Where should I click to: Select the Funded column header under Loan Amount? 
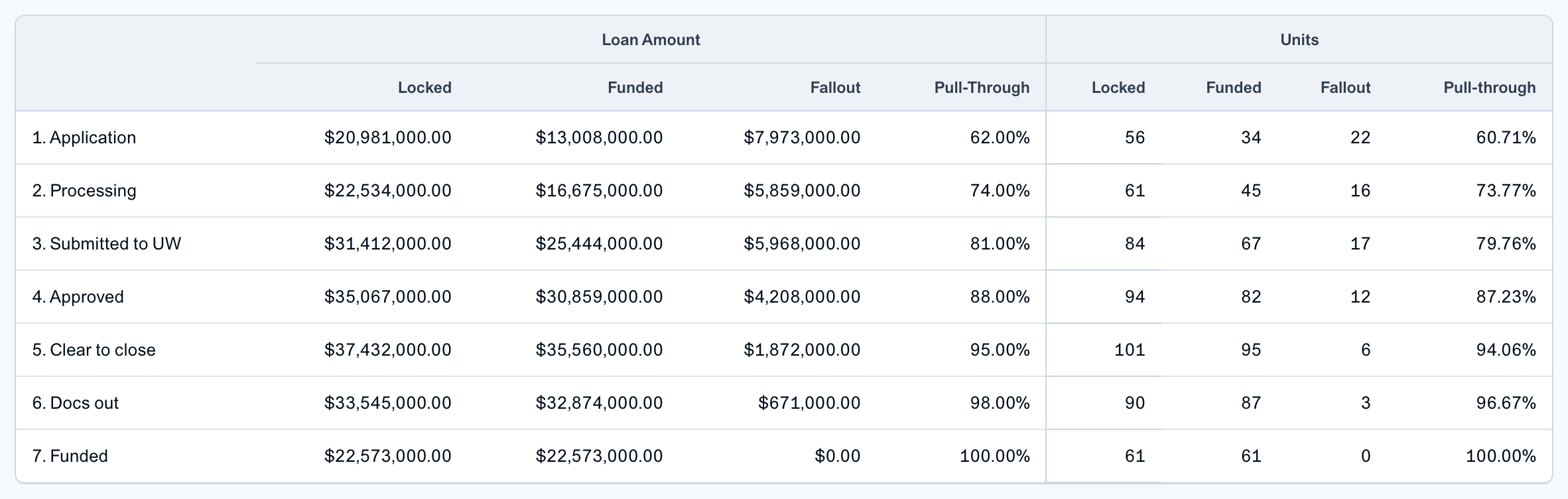click(635, 88)
